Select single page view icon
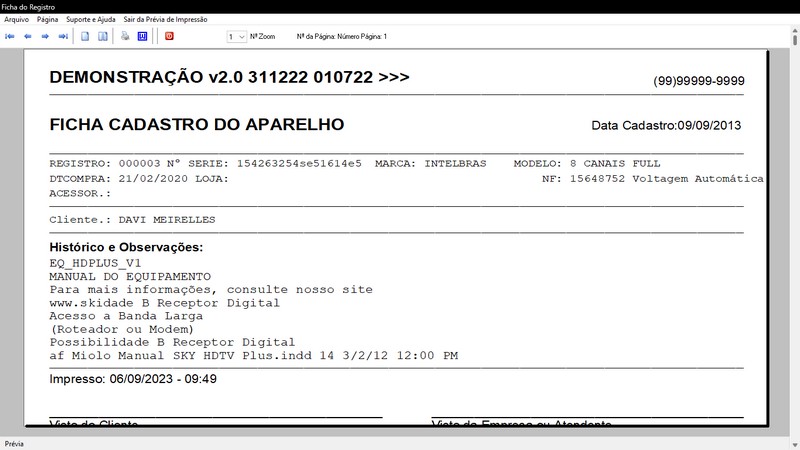The width and height of the screenshot is (800, 450). 85,36
